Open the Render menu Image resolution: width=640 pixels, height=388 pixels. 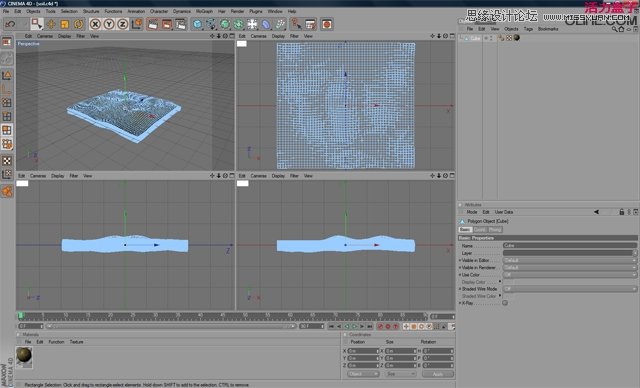click(237, 11)
